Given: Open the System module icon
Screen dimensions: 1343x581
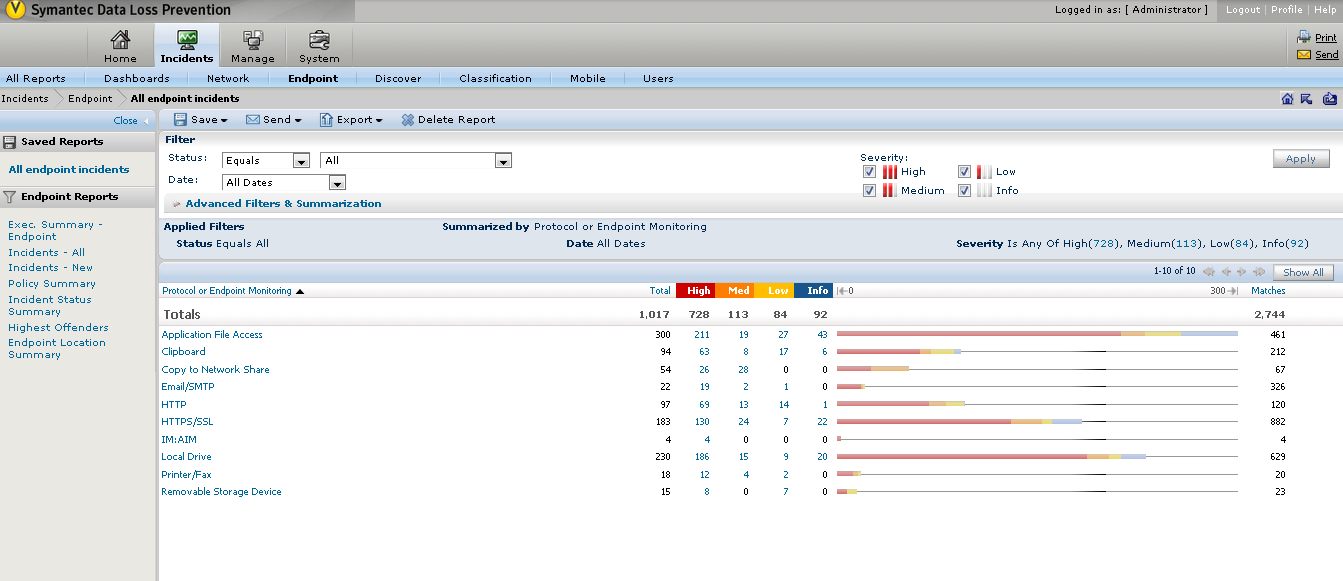Looking at the screenshot, I should click(319, 46).
